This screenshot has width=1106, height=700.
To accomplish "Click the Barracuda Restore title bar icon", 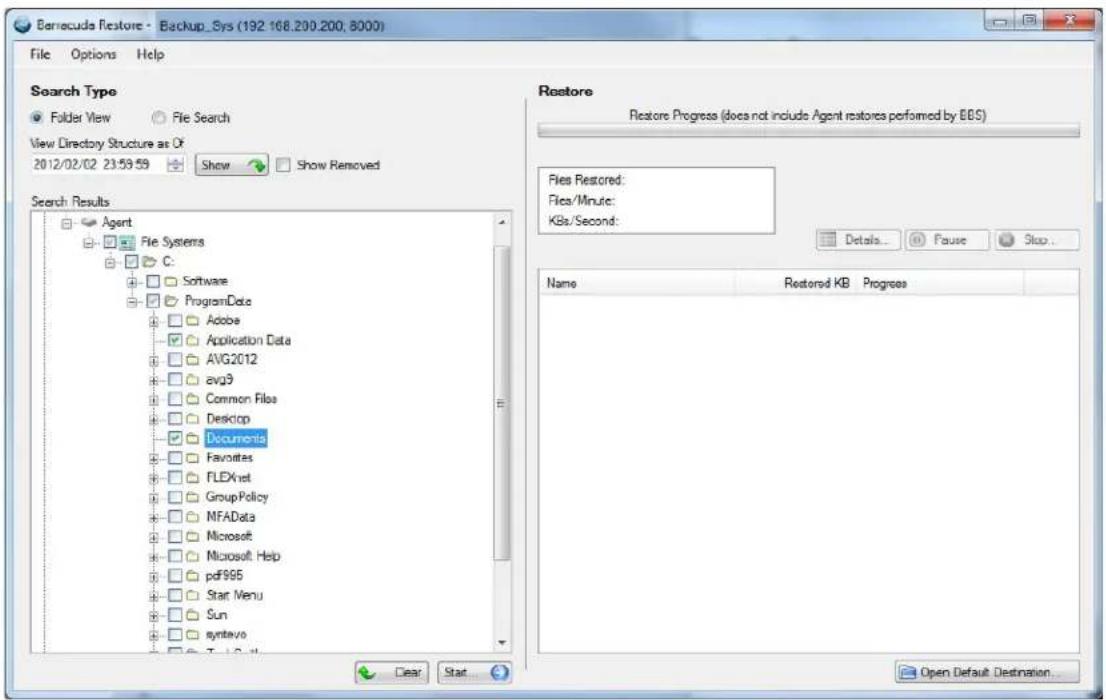I will click(x=23, y=25).
